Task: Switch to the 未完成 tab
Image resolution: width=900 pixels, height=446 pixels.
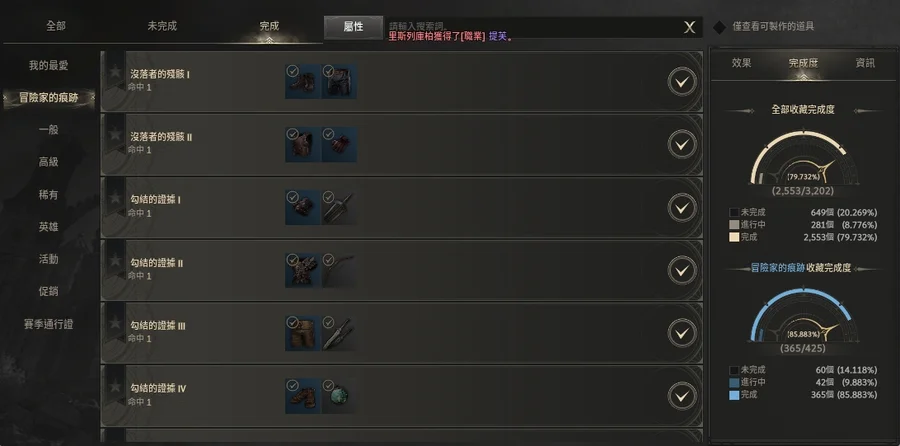Action: pyautogui.click(x=162, y=26)
